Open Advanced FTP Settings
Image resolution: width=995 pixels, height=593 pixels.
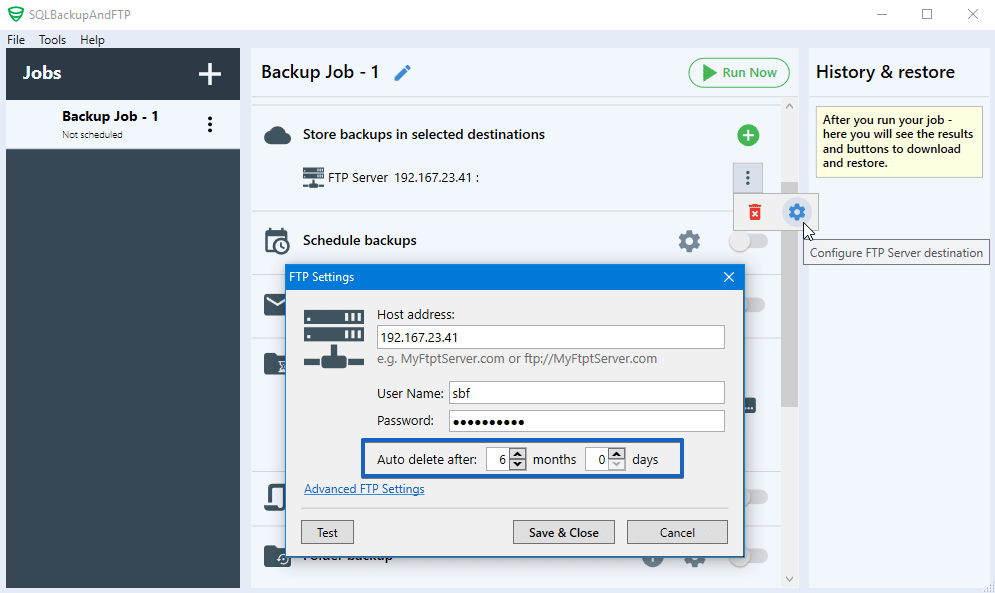coord(362,488)
